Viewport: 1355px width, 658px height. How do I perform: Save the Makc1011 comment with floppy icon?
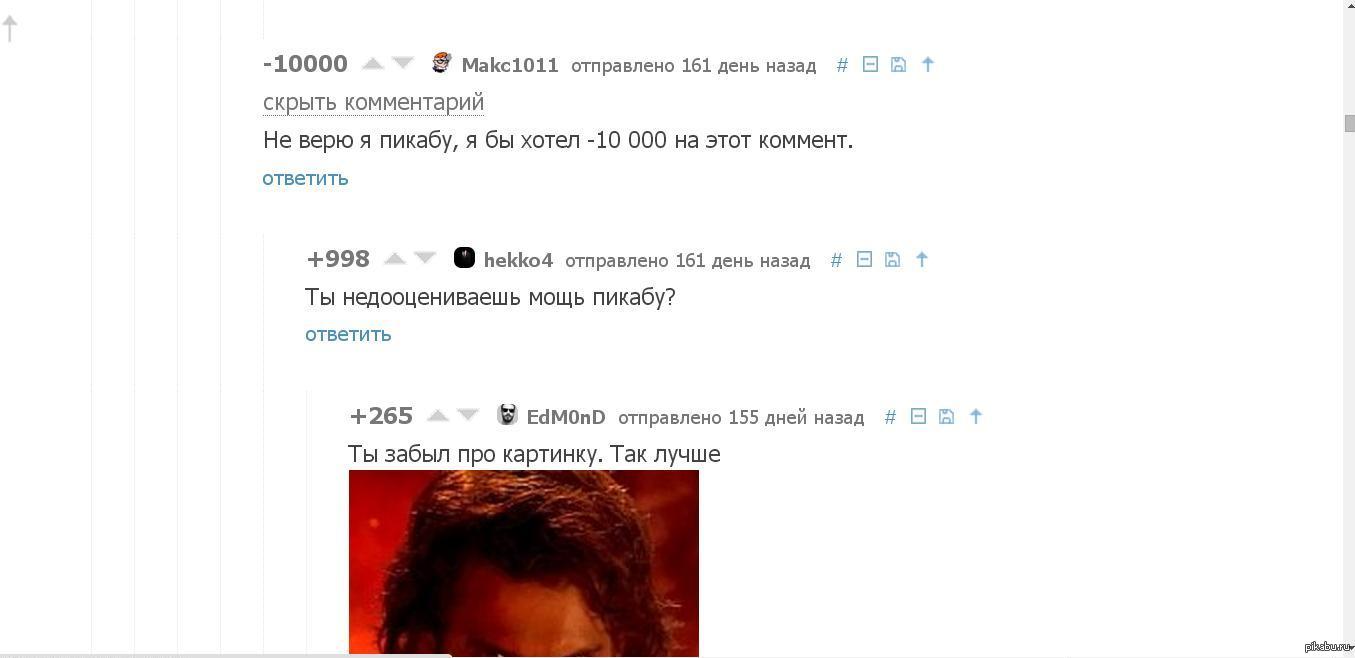(898, 64)
